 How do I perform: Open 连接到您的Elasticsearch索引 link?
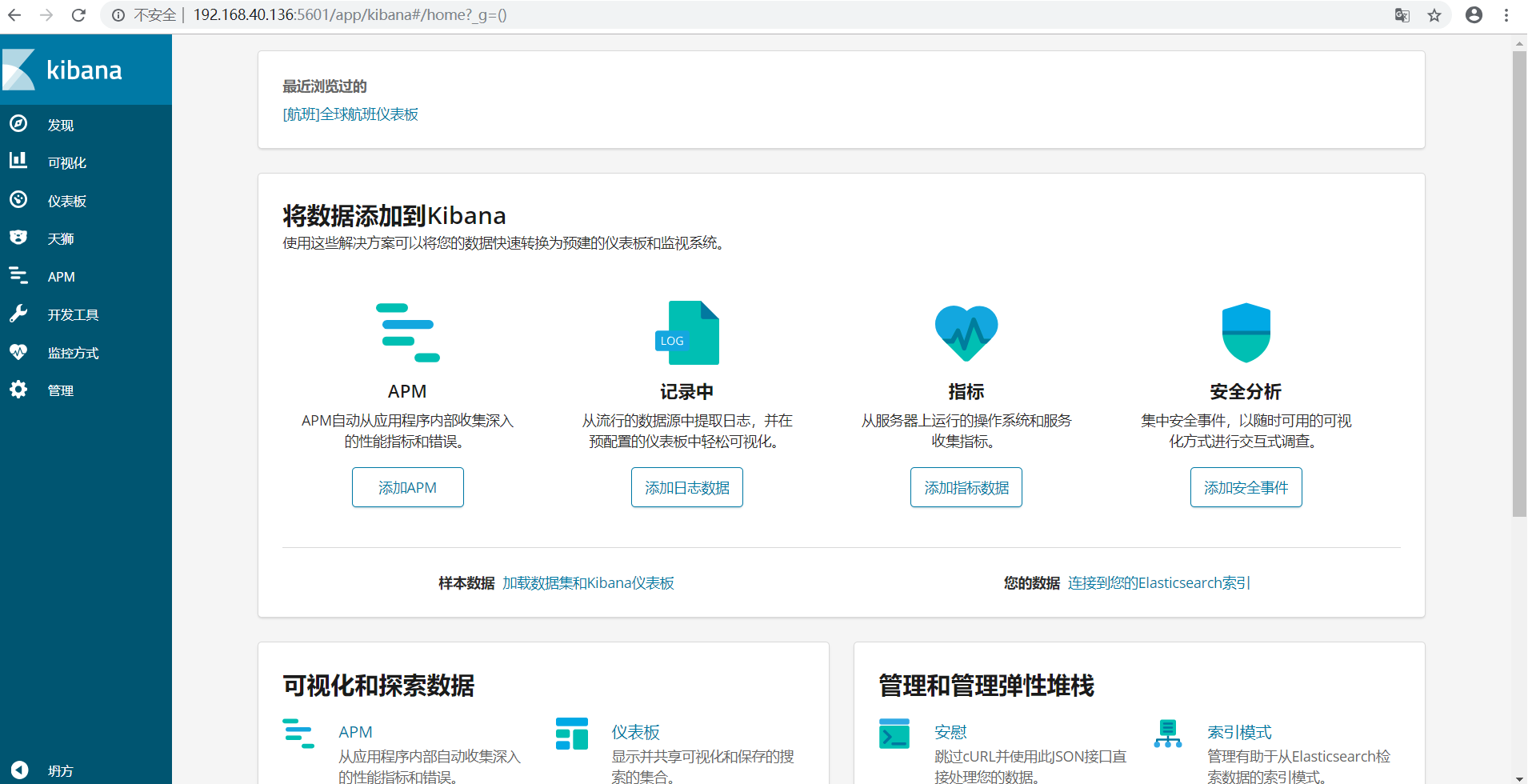pos(1159,583)
